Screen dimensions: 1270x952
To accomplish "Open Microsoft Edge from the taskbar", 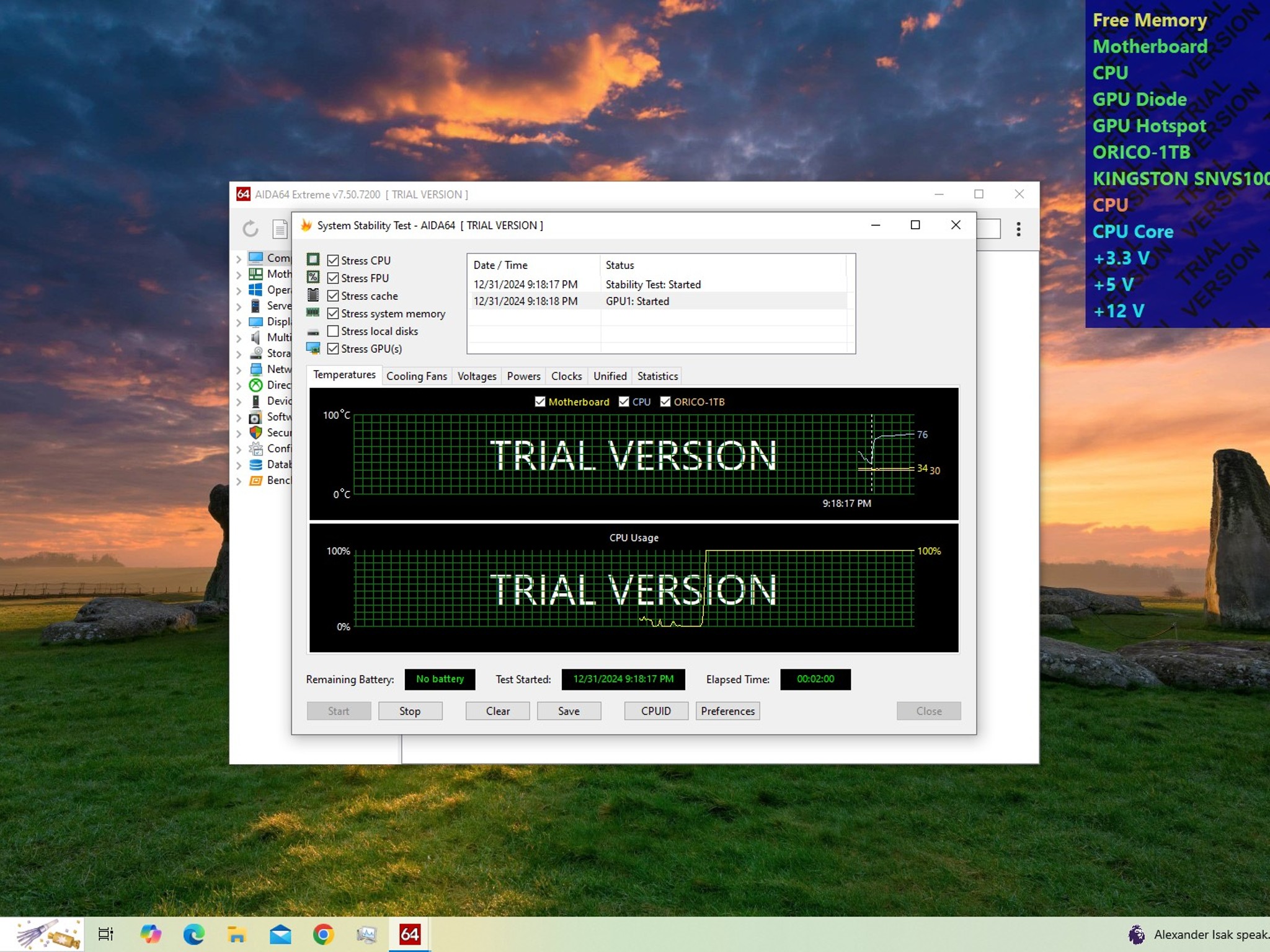I will (194, 934).
